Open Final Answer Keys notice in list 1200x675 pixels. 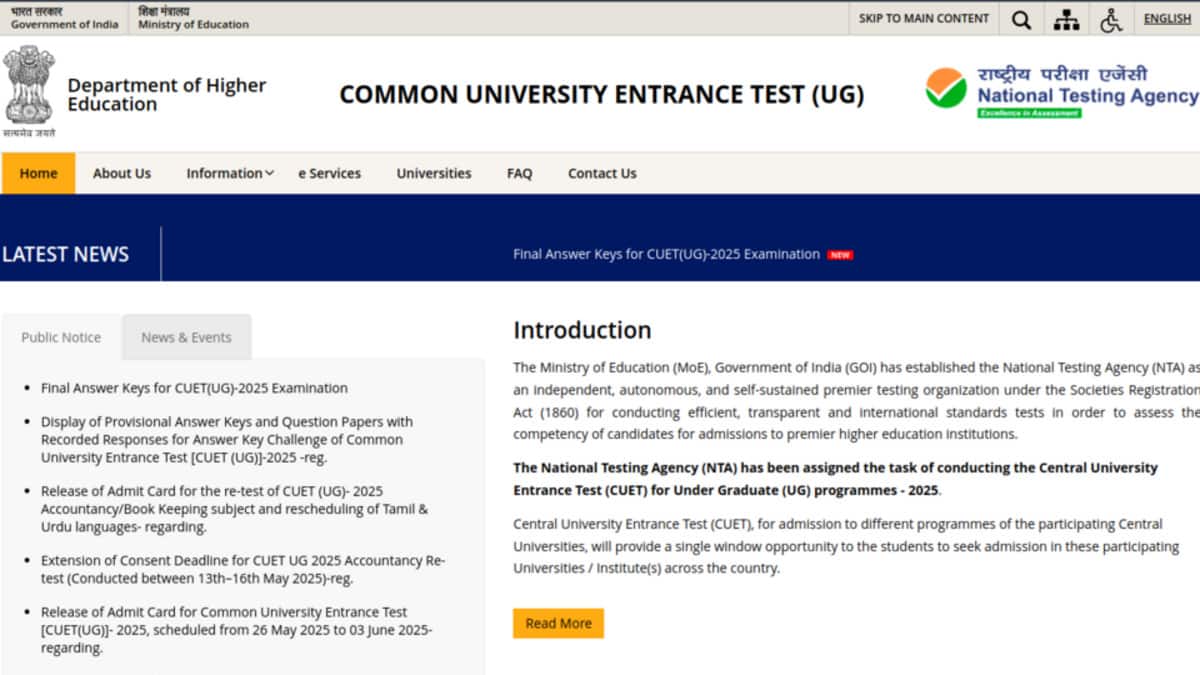tap(194, 388)
